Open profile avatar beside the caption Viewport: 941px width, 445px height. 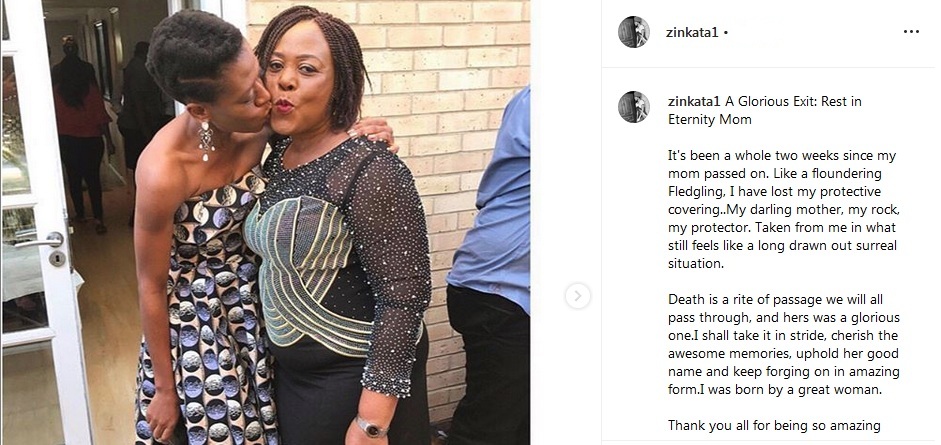click(x=634, y=107)
